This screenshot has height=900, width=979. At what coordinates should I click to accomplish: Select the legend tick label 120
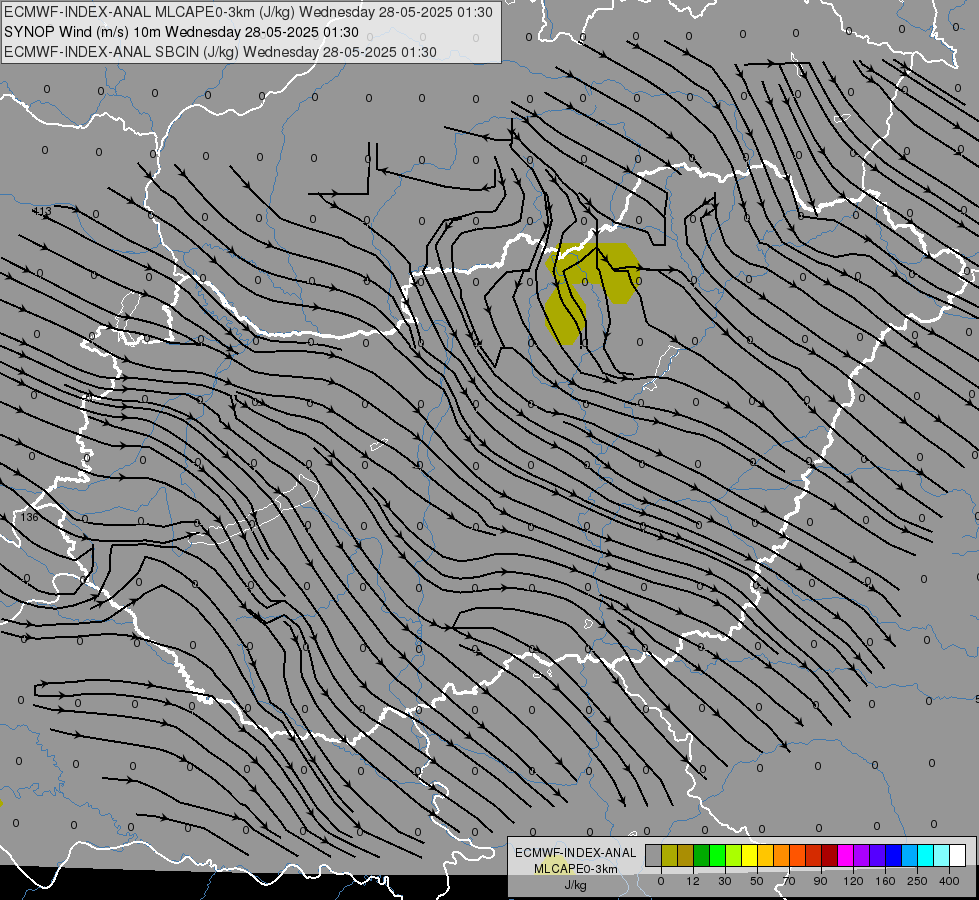(x=854, y=881)
